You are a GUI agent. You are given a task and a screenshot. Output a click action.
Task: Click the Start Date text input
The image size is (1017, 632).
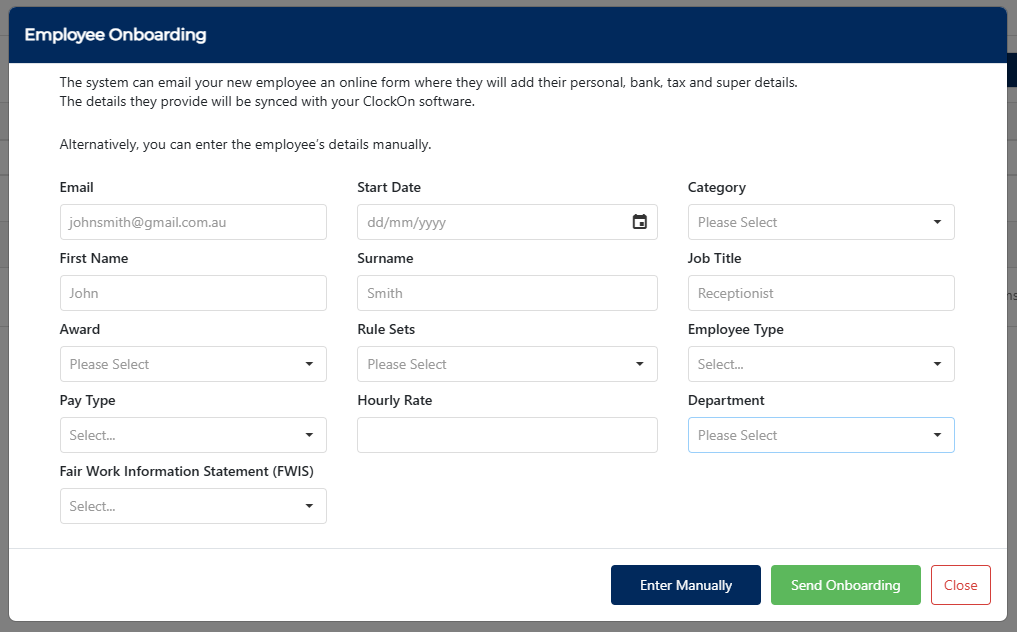[490, 222]
